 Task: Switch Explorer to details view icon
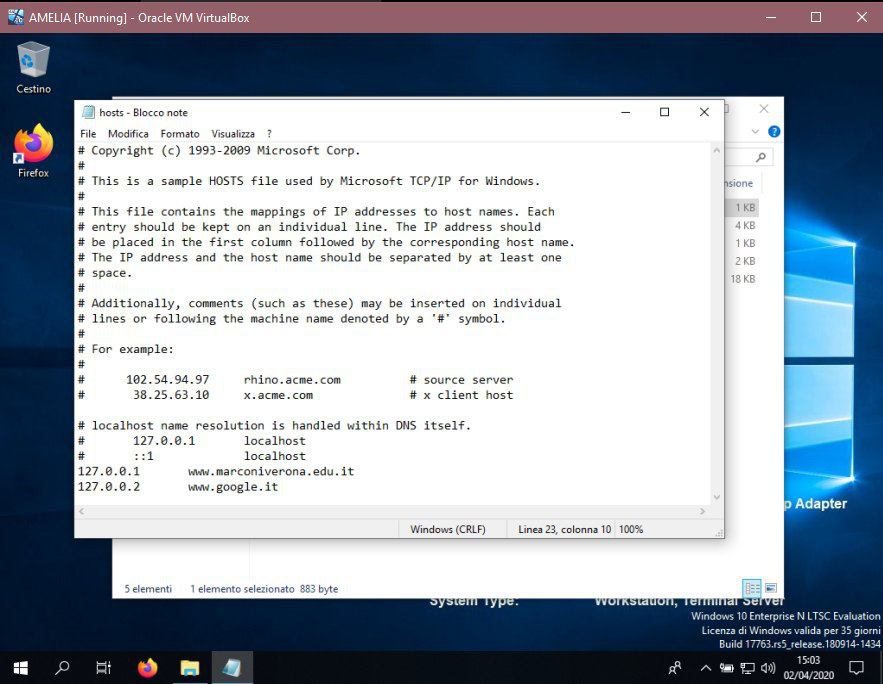click(752, 588)
